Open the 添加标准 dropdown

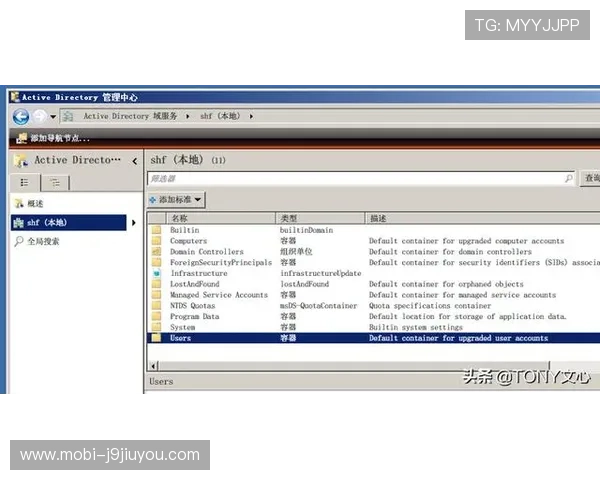pyautogui.click(x=176, y=200)
